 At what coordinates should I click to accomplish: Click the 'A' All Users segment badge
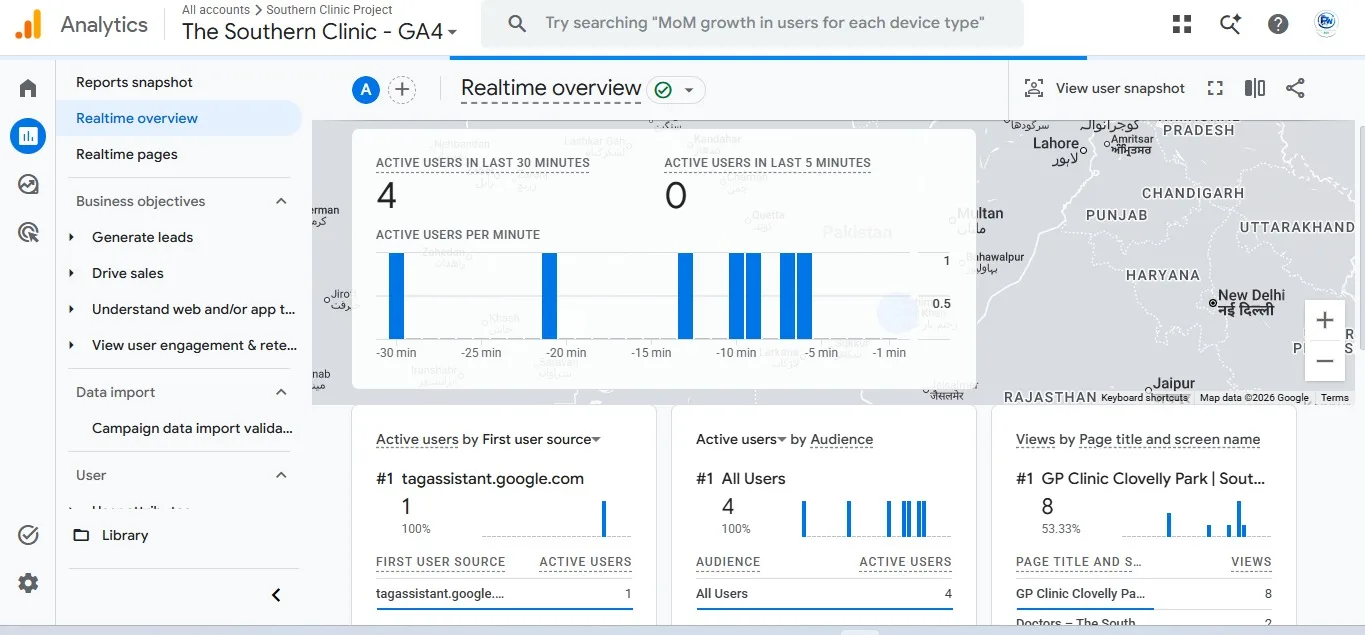[x=366, y=90]
